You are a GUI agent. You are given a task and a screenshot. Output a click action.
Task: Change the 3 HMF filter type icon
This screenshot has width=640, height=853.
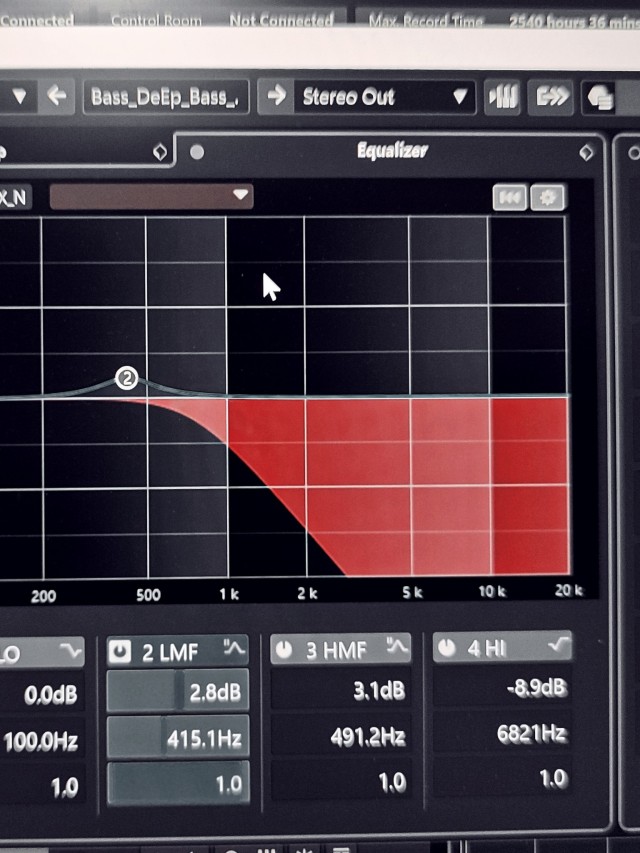click(x=397, y=646)
